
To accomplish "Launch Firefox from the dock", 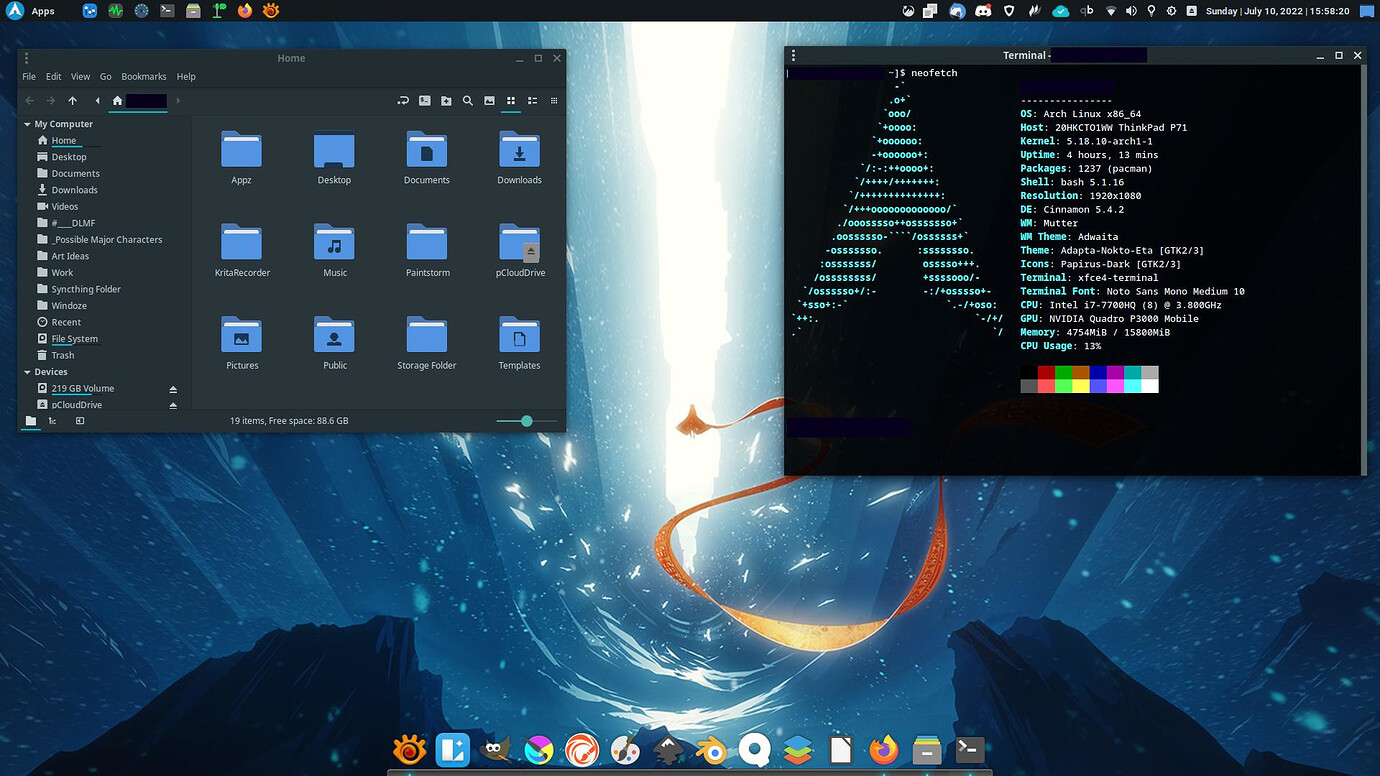I will 883,748.
